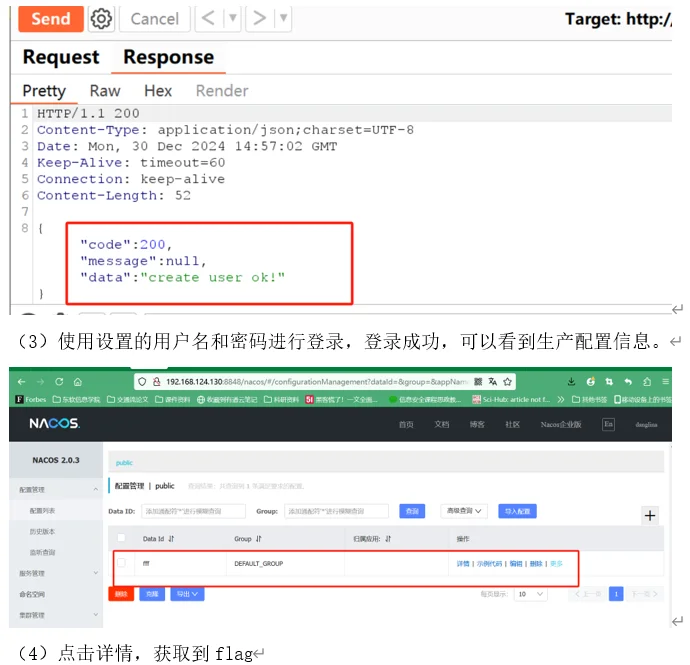Select the Pretty view tab
This screenshot has width=690, height=665.
click(x=44, y=91)
